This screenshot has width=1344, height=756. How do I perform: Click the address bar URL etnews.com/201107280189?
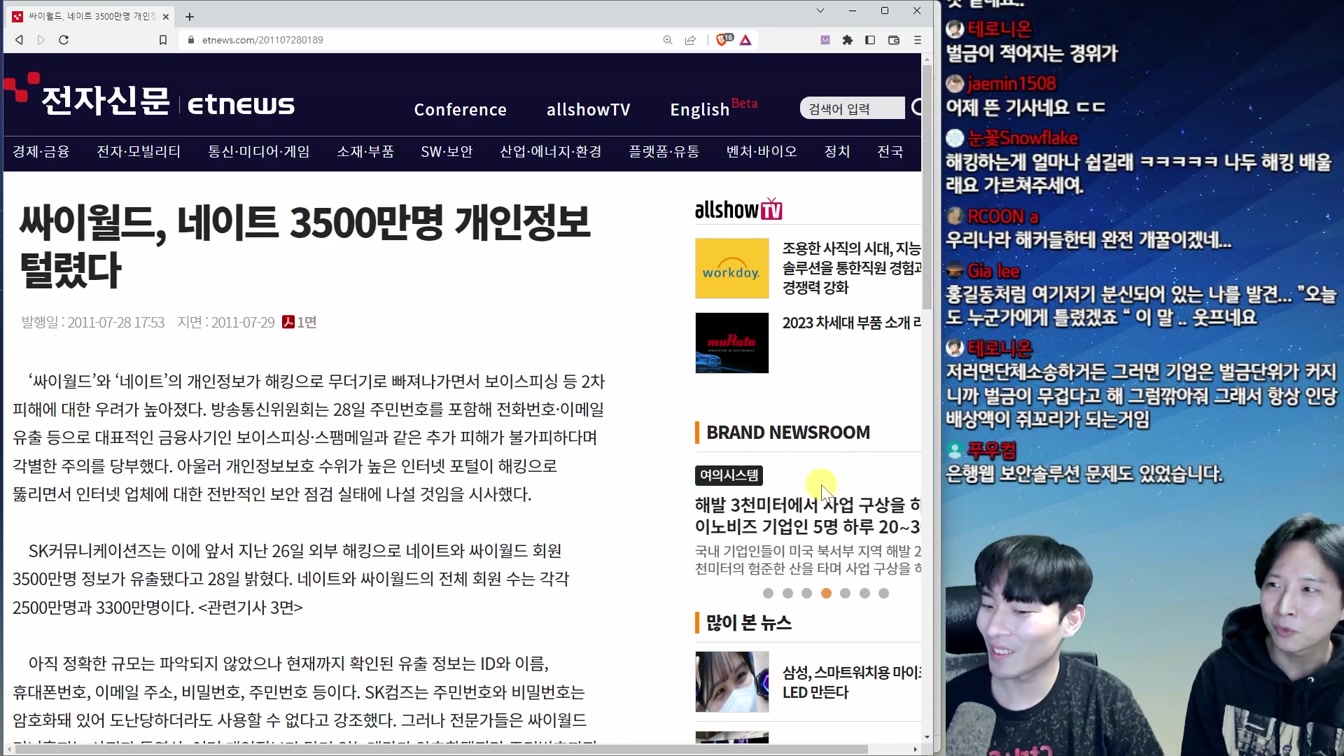click(x=262, y=40)
